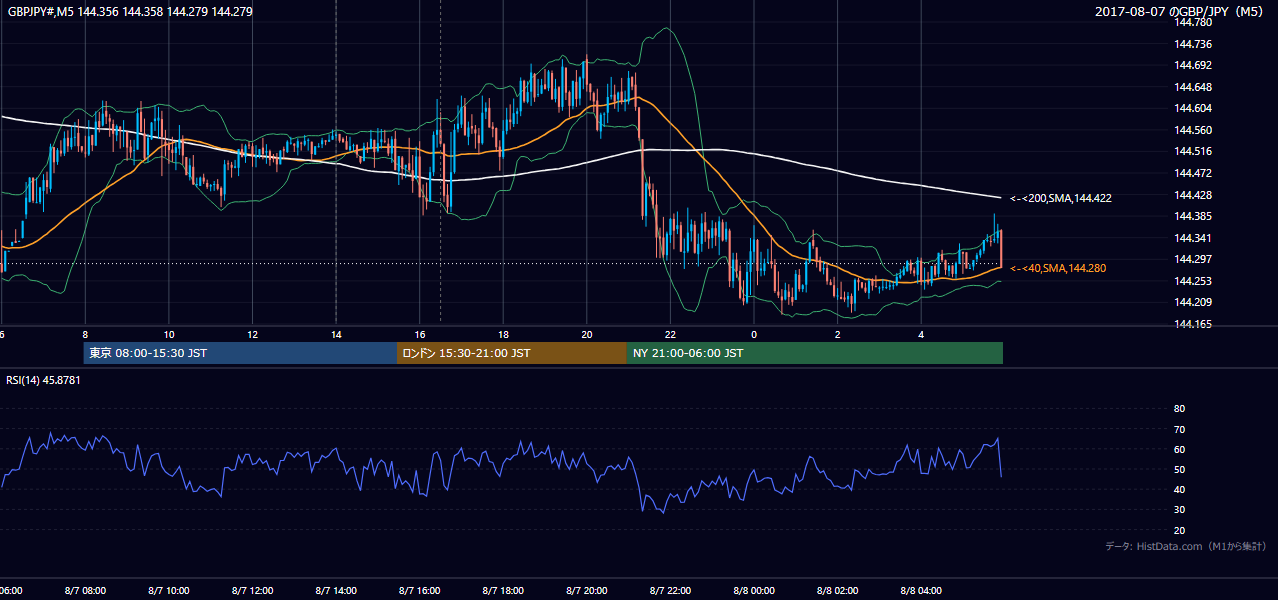Click the RSI 70 level label

tap(1179, 429)
